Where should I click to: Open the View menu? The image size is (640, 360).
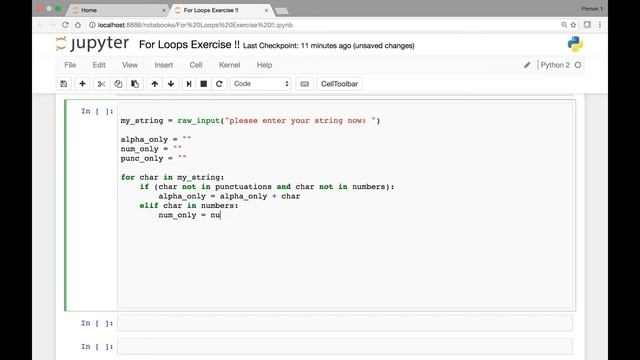[x=130, y=65]
